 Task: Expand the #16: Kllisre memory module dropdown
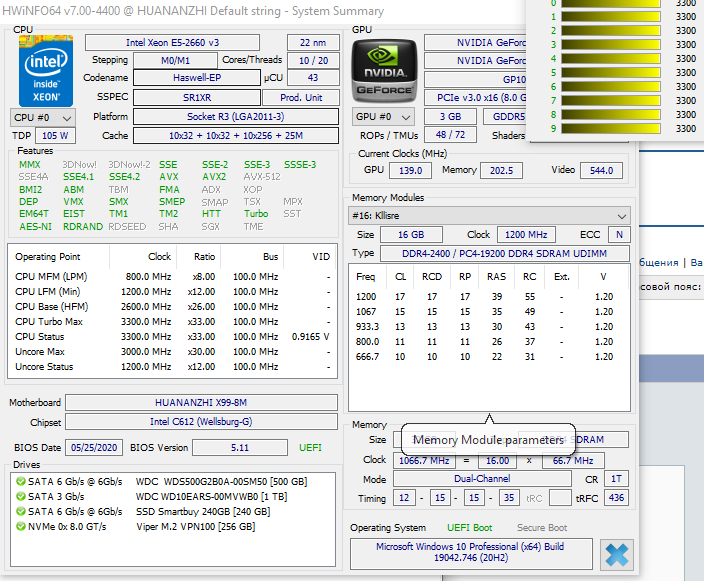(489, 216)
